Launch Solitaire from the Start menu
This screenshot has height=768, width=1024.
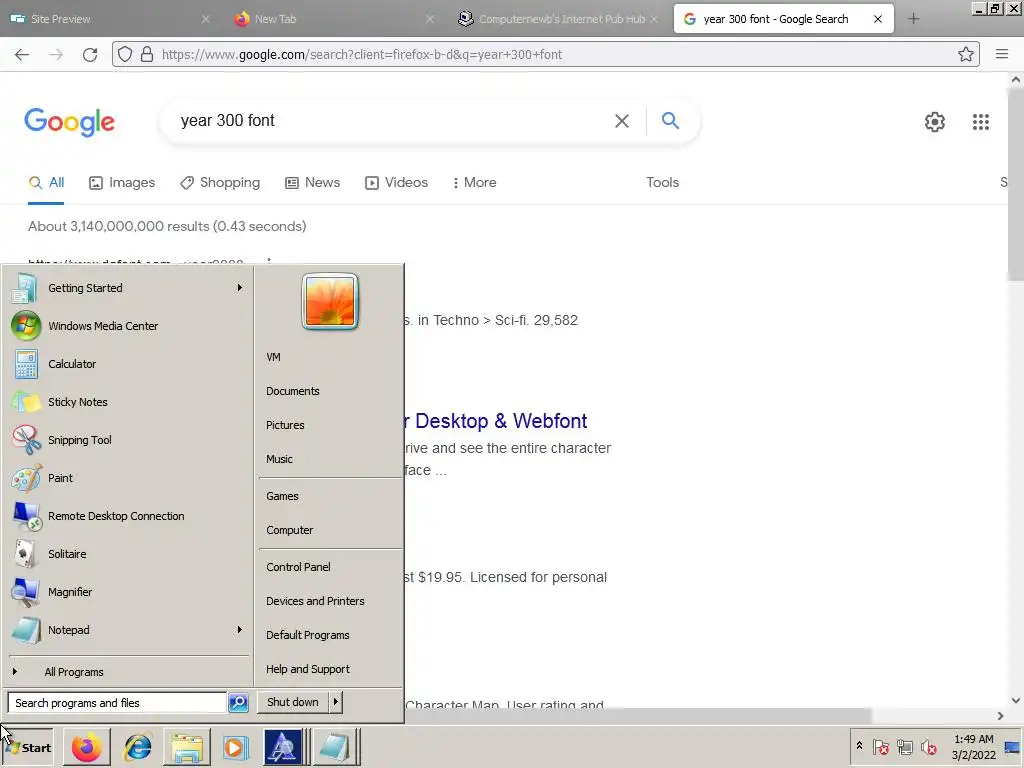coord(129,554)
